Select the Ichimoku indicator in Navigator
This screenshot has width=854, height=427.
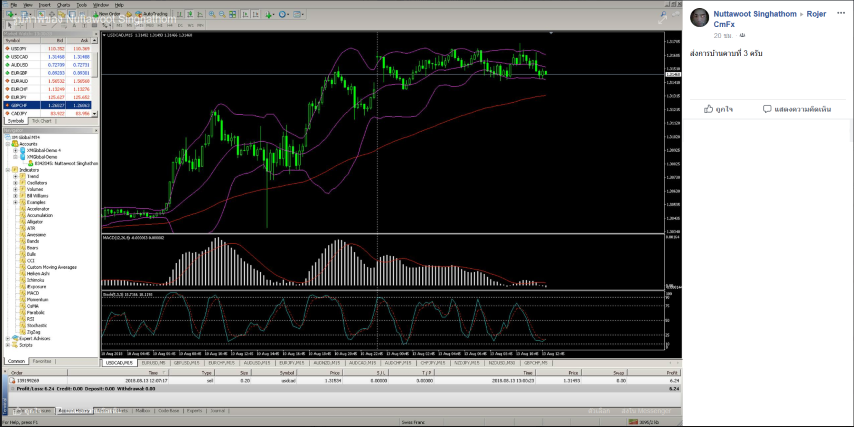[x=36, y=280]
